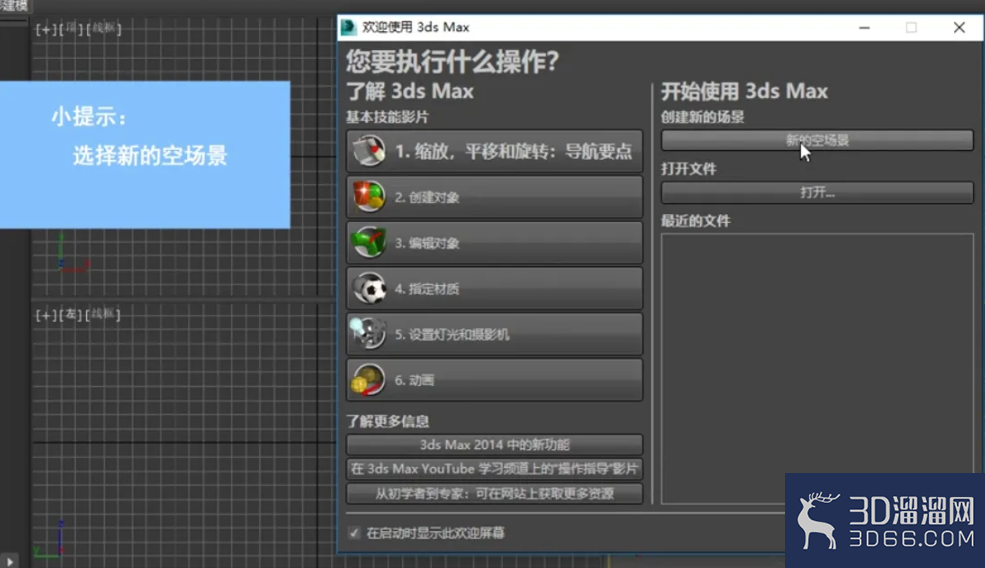Click the soccer ball materials icon
Screen dimensions: 985x568
(369, 288)
